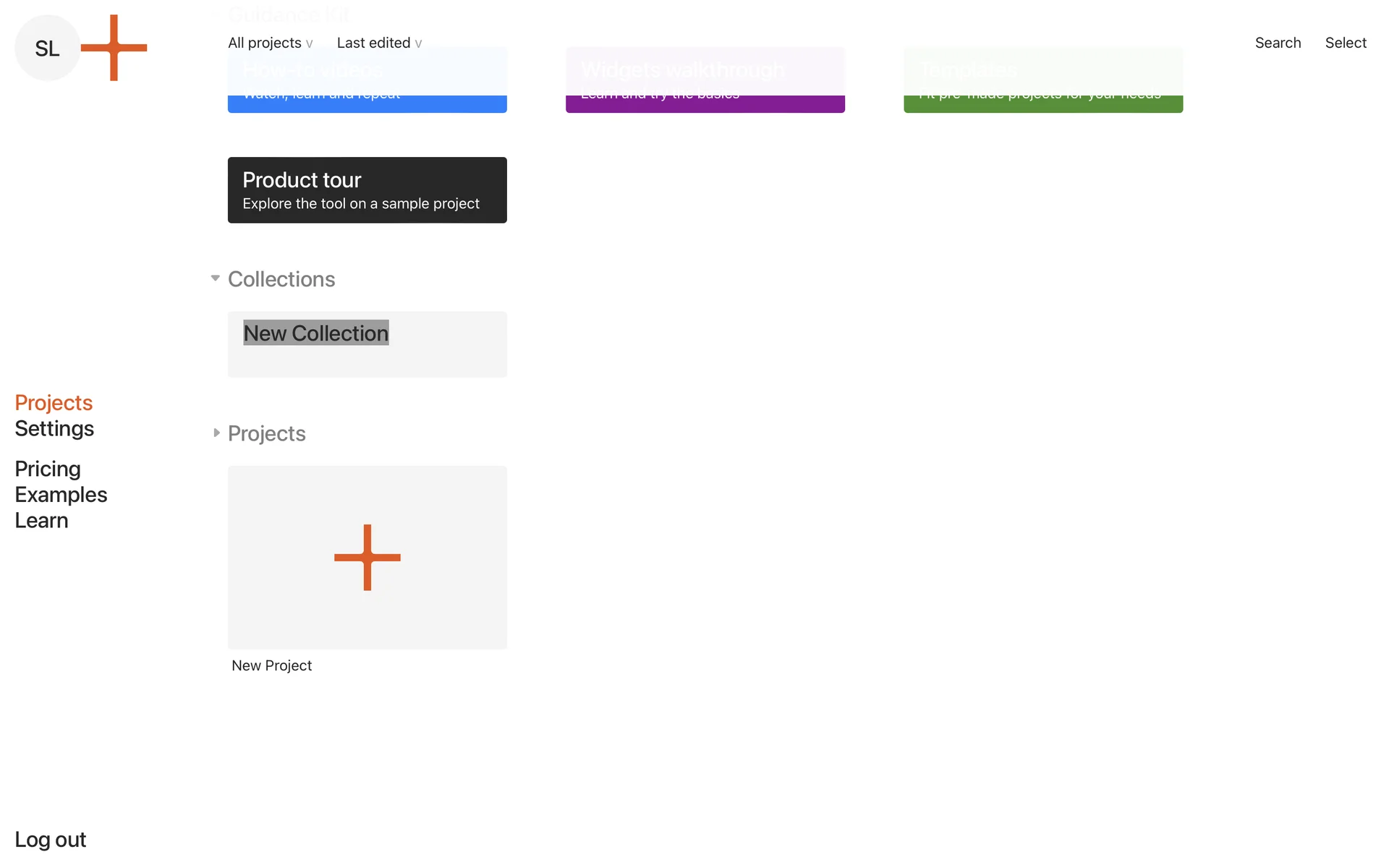Click Log out at the bottom
Screen dimensions: 1389x868
tap(50, 839)
